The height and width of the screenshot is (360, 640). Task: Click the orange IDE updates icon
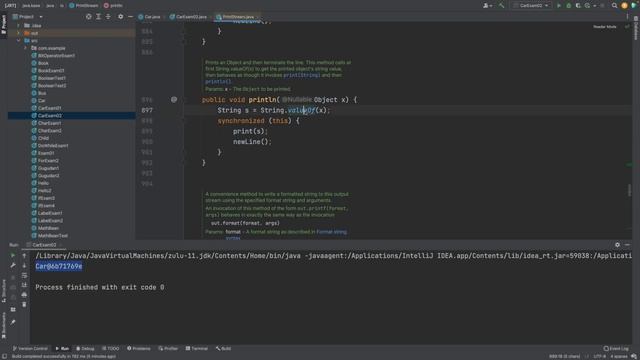(624, 6)
